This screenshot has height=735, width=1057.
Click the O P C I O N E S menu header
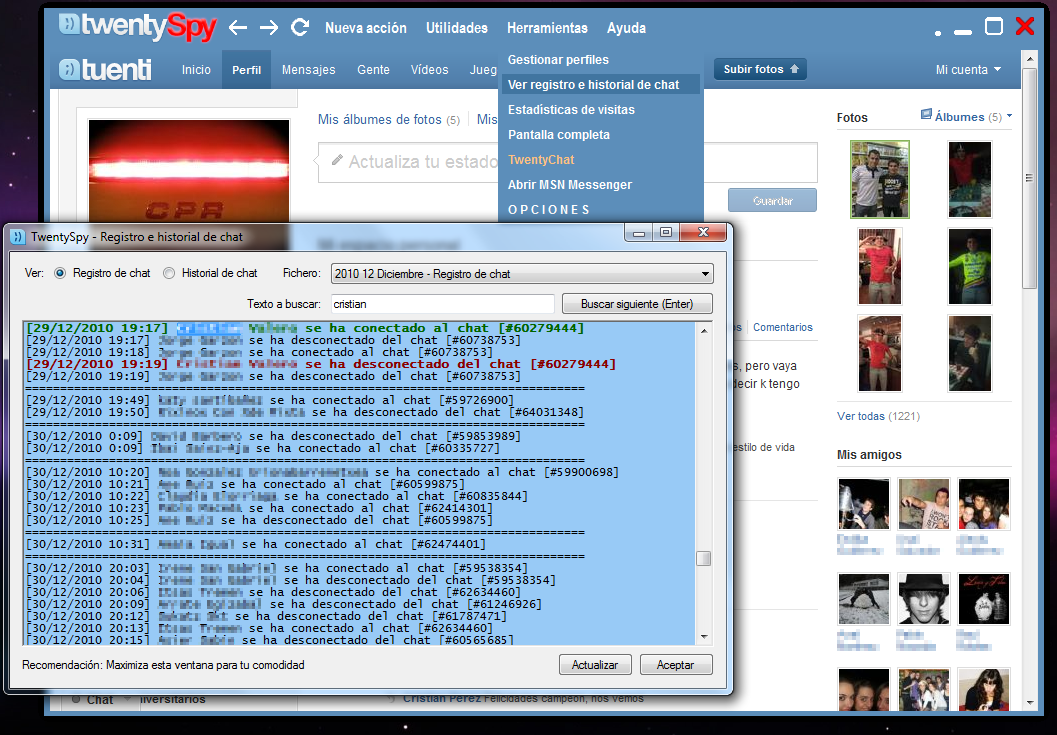pyautogui.click(x=549, y=210)
